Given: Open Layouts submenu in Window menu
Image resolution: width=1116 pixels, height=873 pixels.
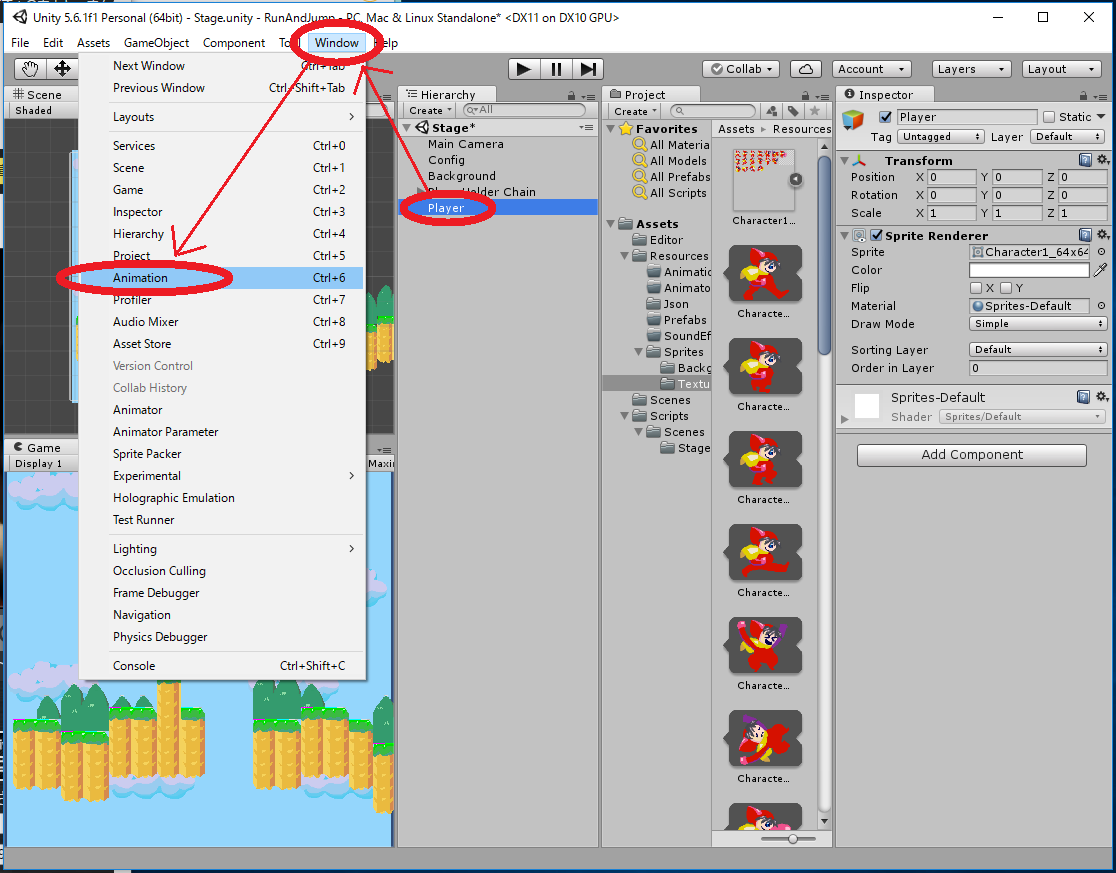Looking at the screenshot, I should pos(222,117).
